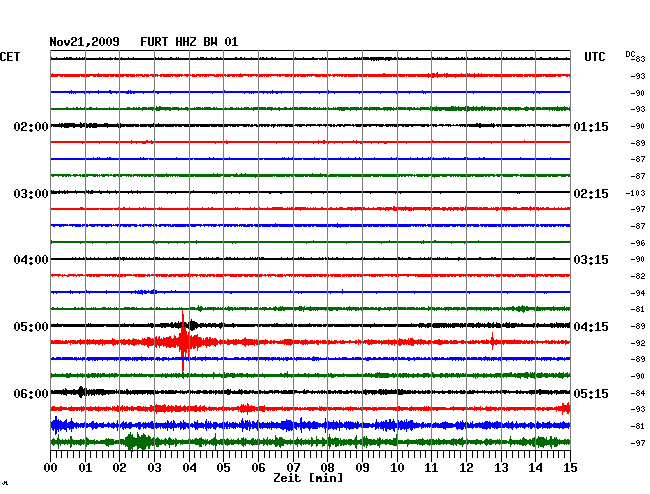This screenshot has width=650, height=494.
Task: Click minute tick label 07
Action: click(293, 468)
